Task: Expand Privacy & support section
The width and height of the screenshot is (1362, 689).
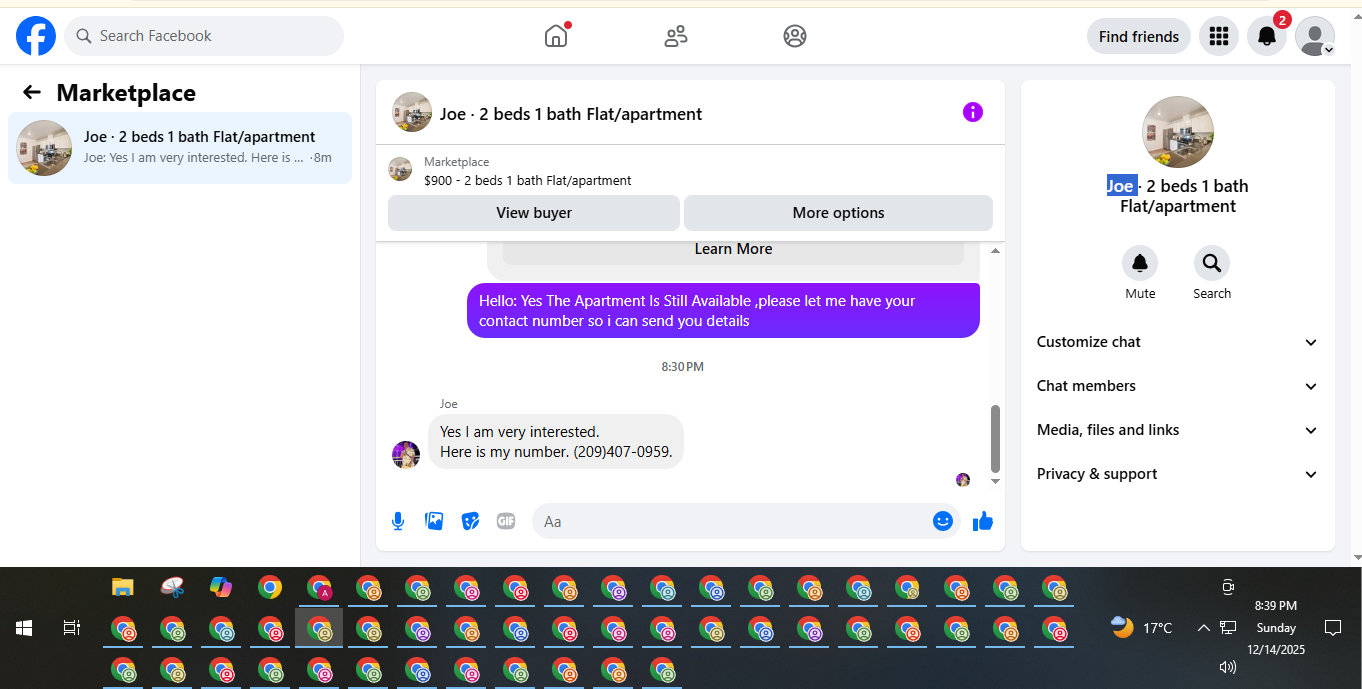Action: (1178, 474)
